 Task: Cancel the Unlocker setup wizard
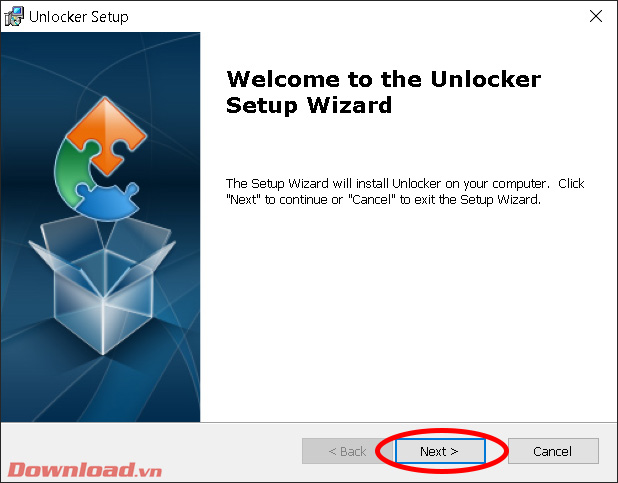pos(553,451)
